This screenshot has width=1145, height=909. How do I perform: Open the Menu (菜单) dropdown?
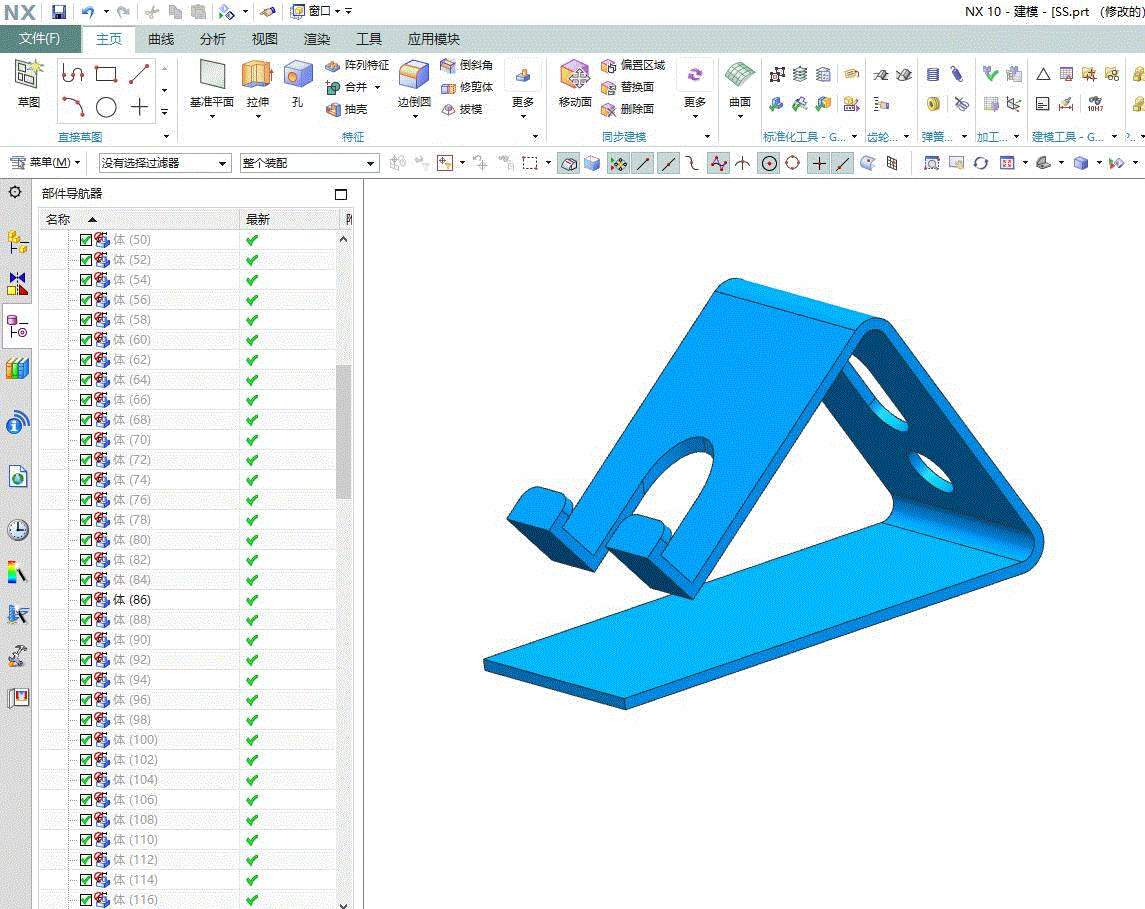[x=45, y=162]
